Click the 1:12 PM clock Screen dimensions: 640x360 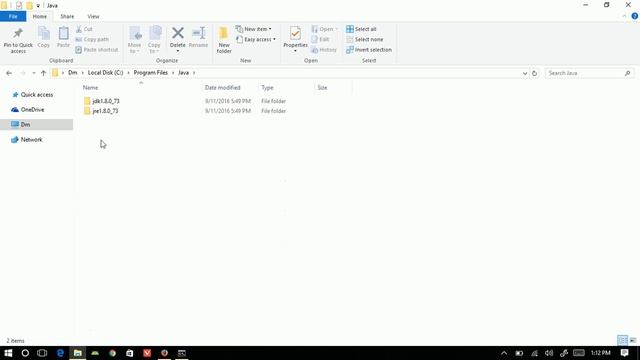tap(600, 353)
